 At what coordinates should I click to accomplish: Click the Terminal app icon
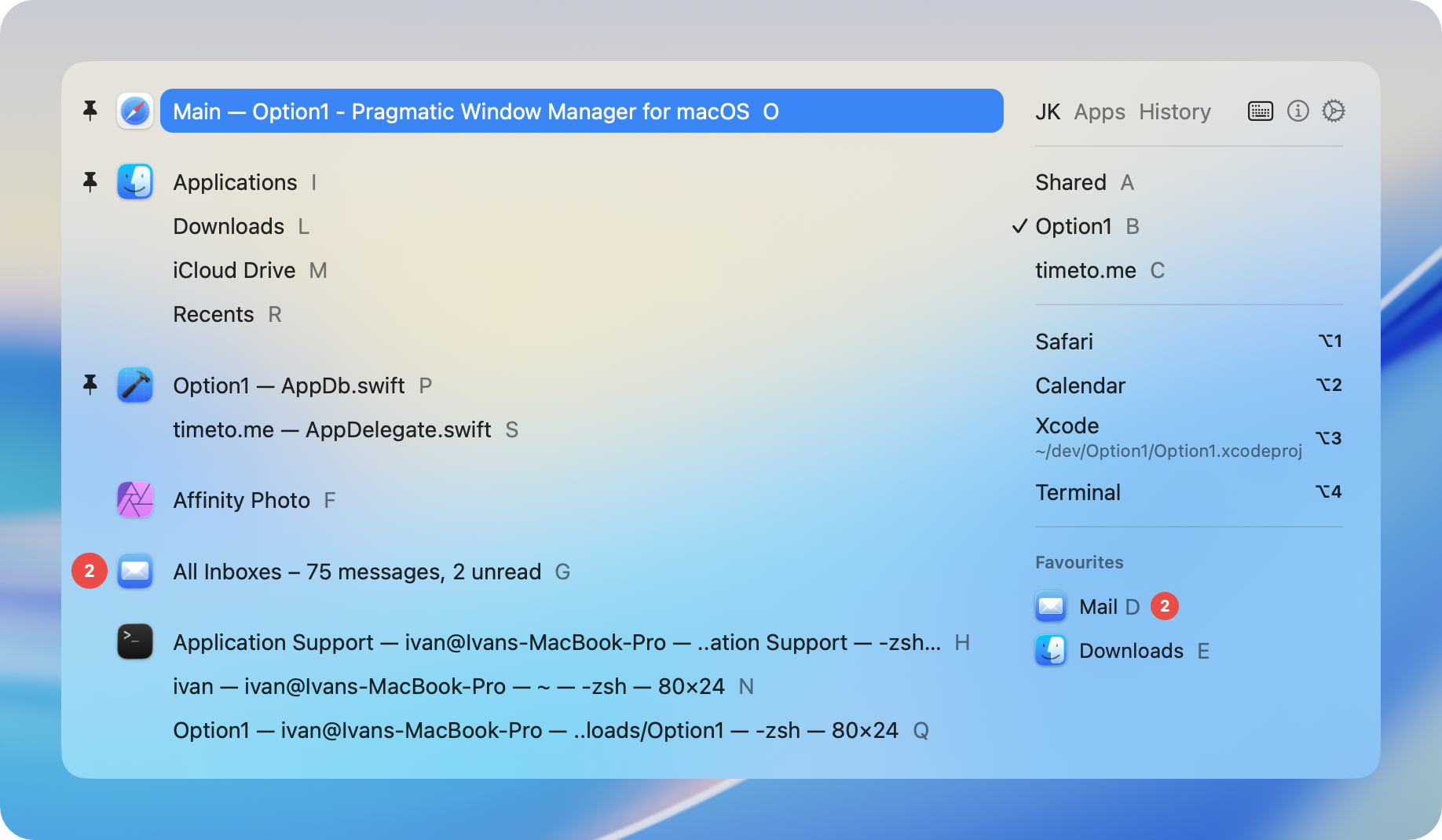(x=135, y=642)
